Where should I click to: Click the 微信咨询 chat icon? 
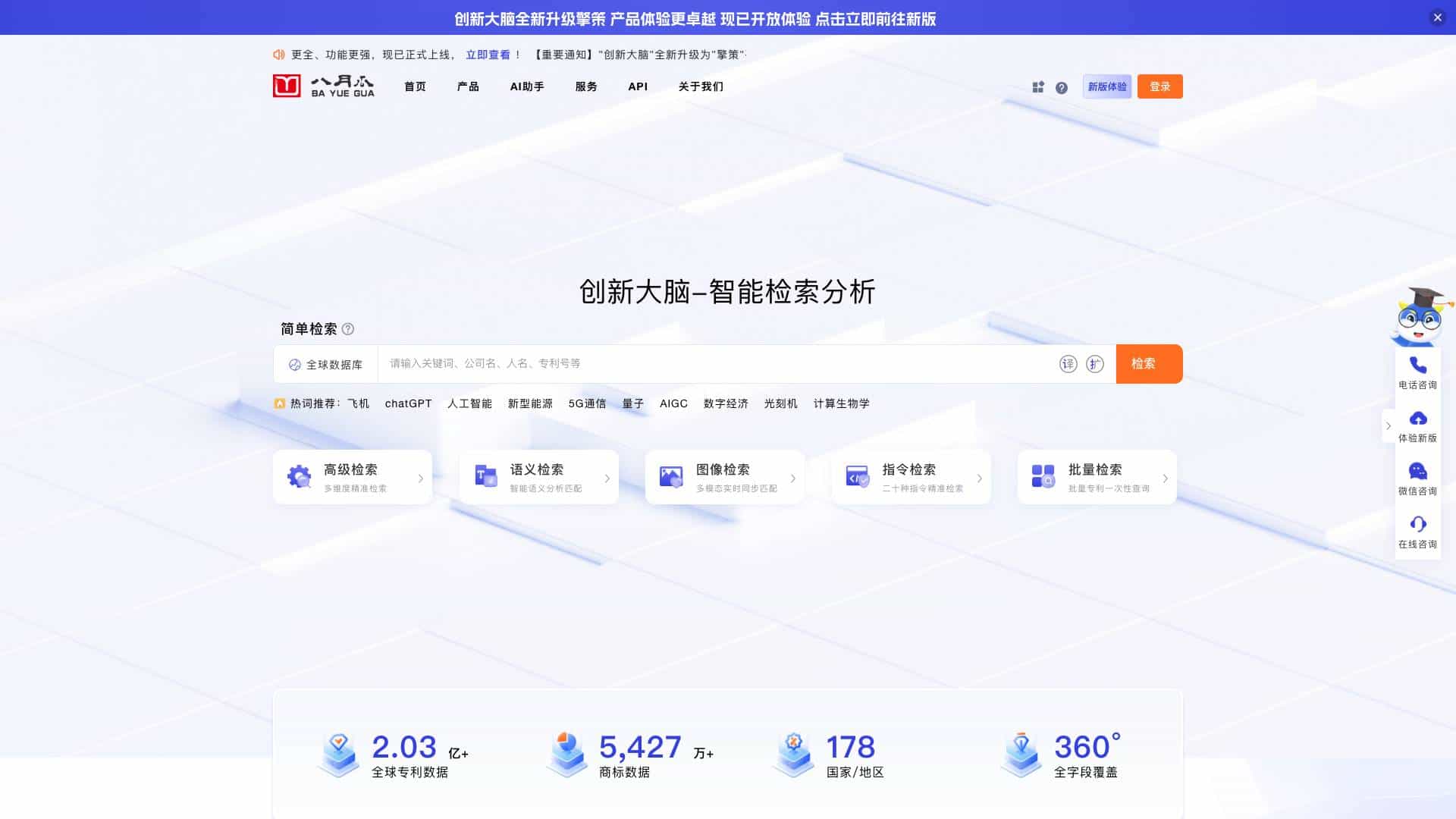[x=1418, y=472]
